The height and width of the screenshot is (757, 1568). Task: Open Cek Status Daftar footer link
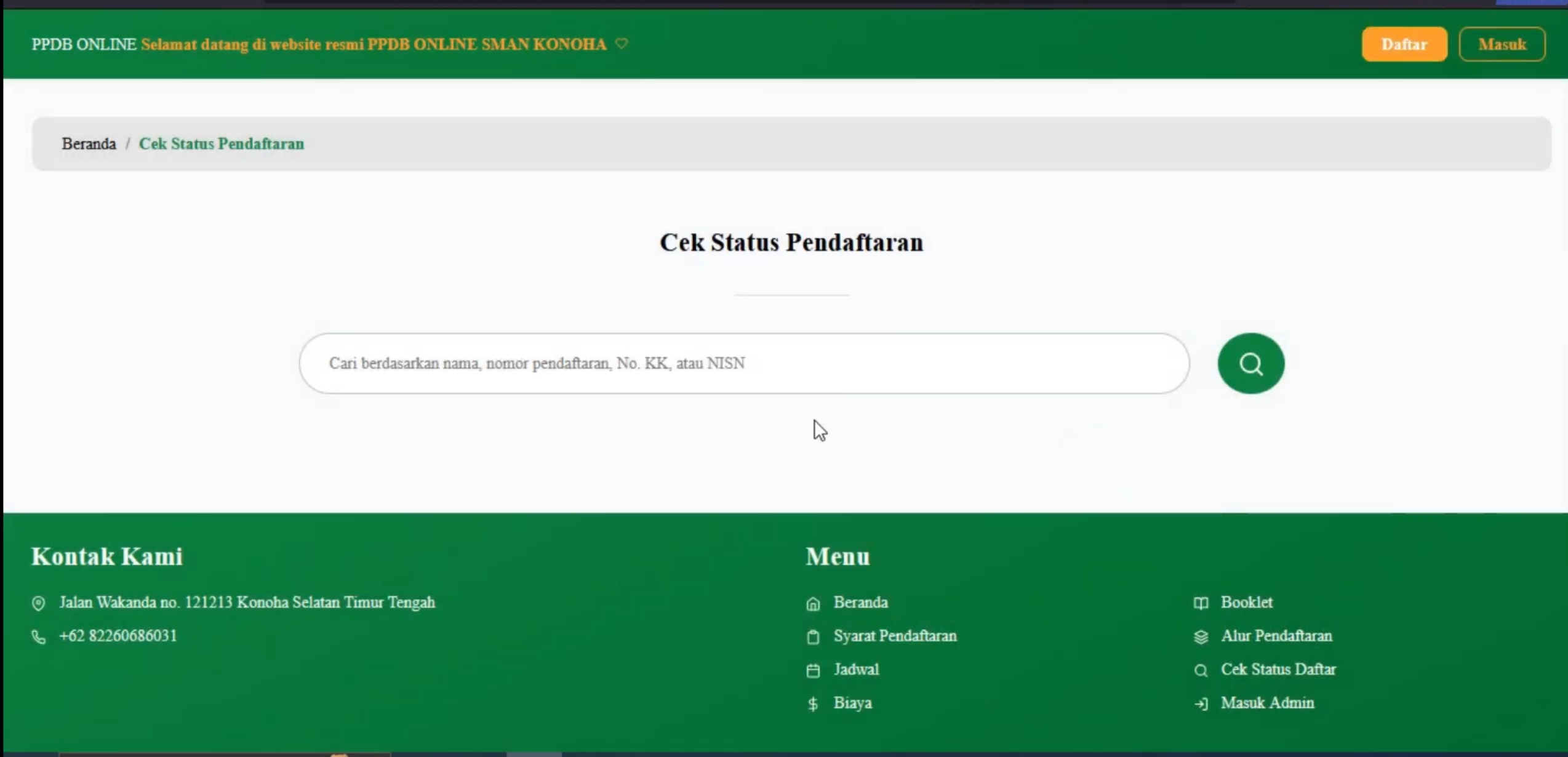point(1278,669)
